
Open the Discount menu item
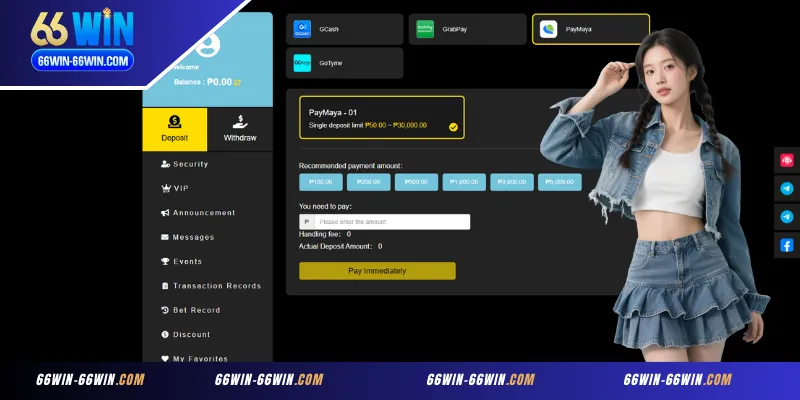[207, 335]
